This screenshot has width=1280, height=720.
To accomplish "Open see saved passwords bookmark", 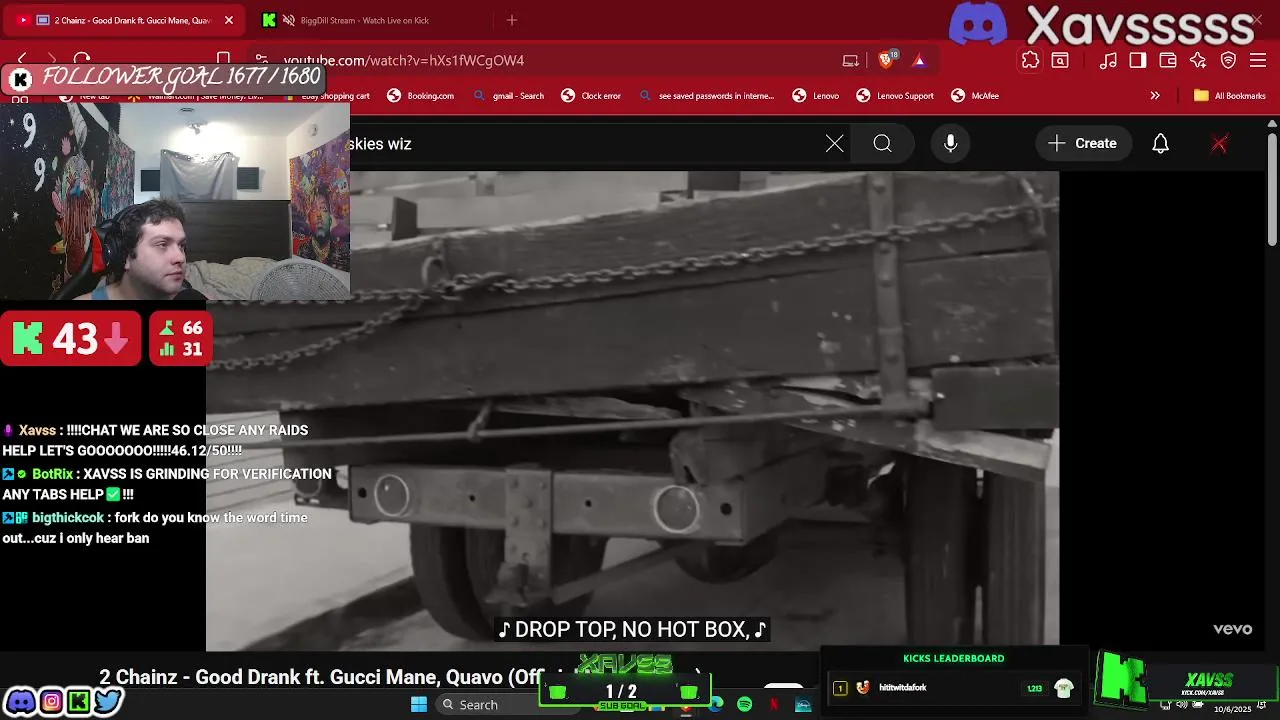I will [707, 96].
